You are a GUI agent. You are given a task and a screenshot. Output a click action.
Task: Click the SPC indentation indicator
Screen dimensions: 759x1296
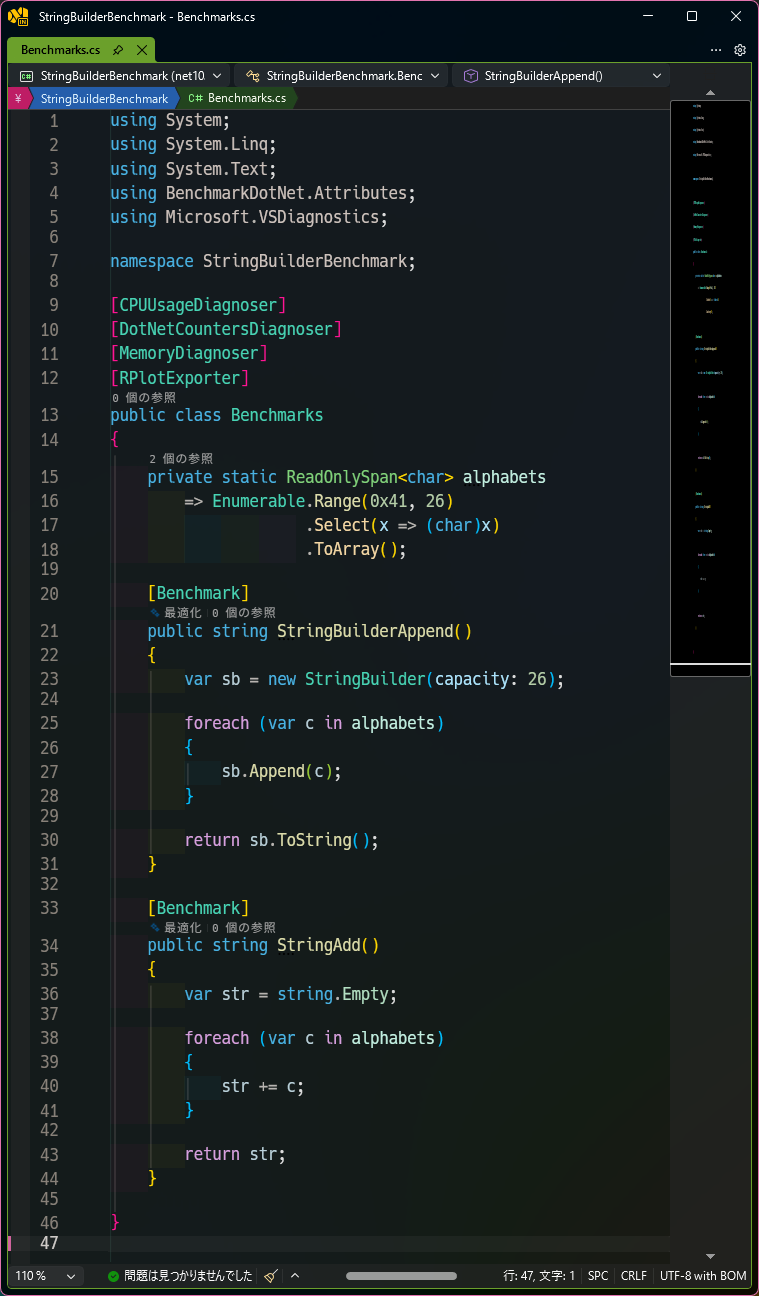pyautogui.click(x=598, y=1276)
